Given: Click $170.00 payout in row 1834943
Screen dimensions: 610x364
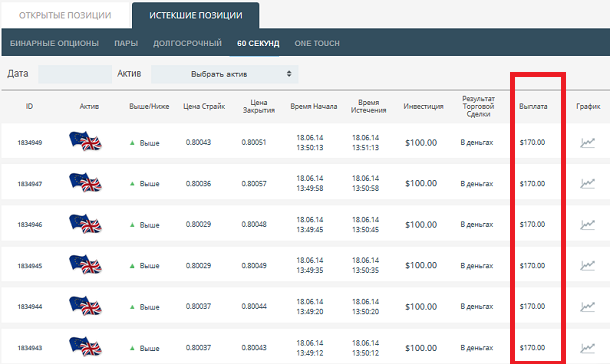Looking at the screenshot, I should click(x=532, y=348).
